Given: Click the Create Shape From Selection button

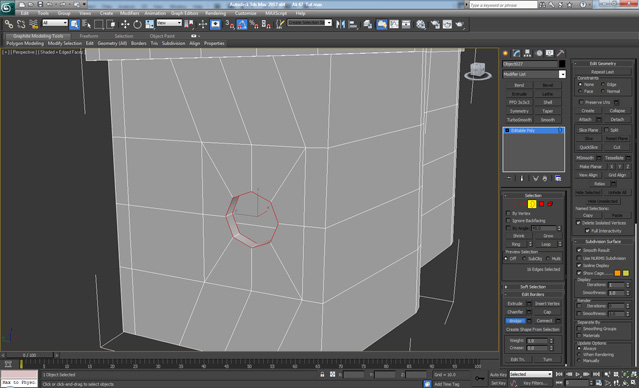Looking at the screenshot, I should (x=533, y=329).
